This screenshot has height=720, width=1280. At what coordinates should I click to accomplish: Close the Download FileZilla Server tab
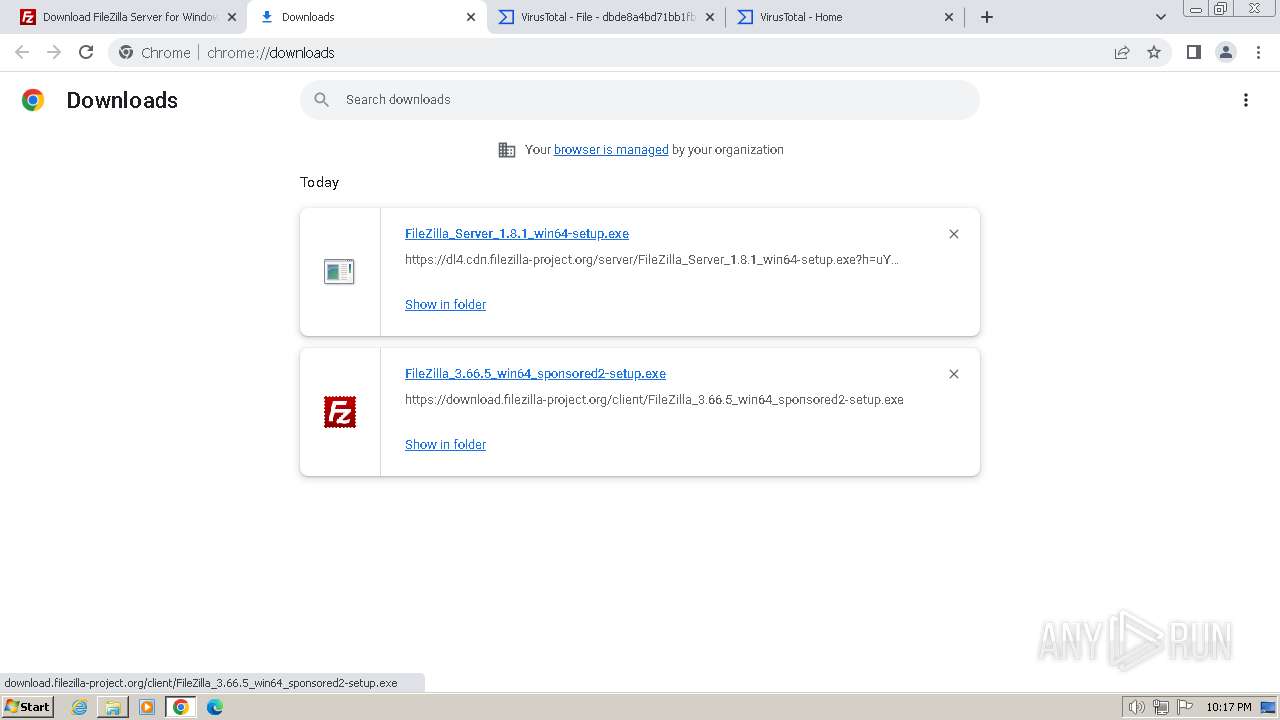(232, 17)
